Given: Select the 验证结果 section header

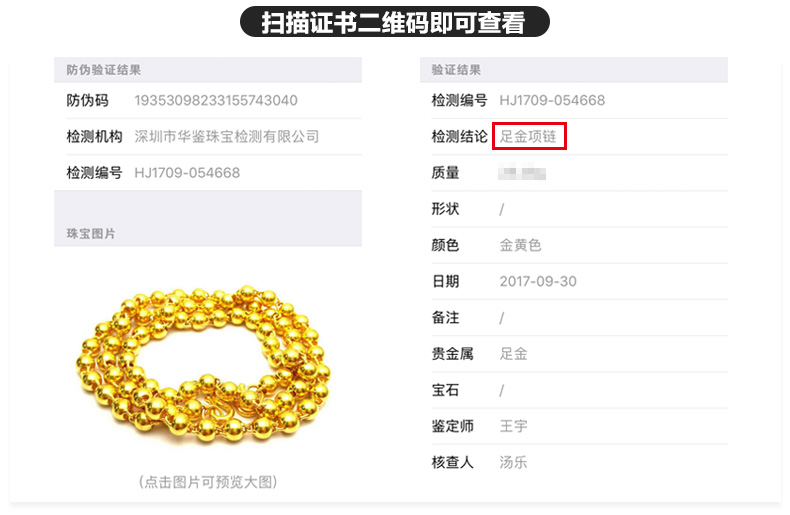Looking at the screenshot, I should [x=574, y=70].
